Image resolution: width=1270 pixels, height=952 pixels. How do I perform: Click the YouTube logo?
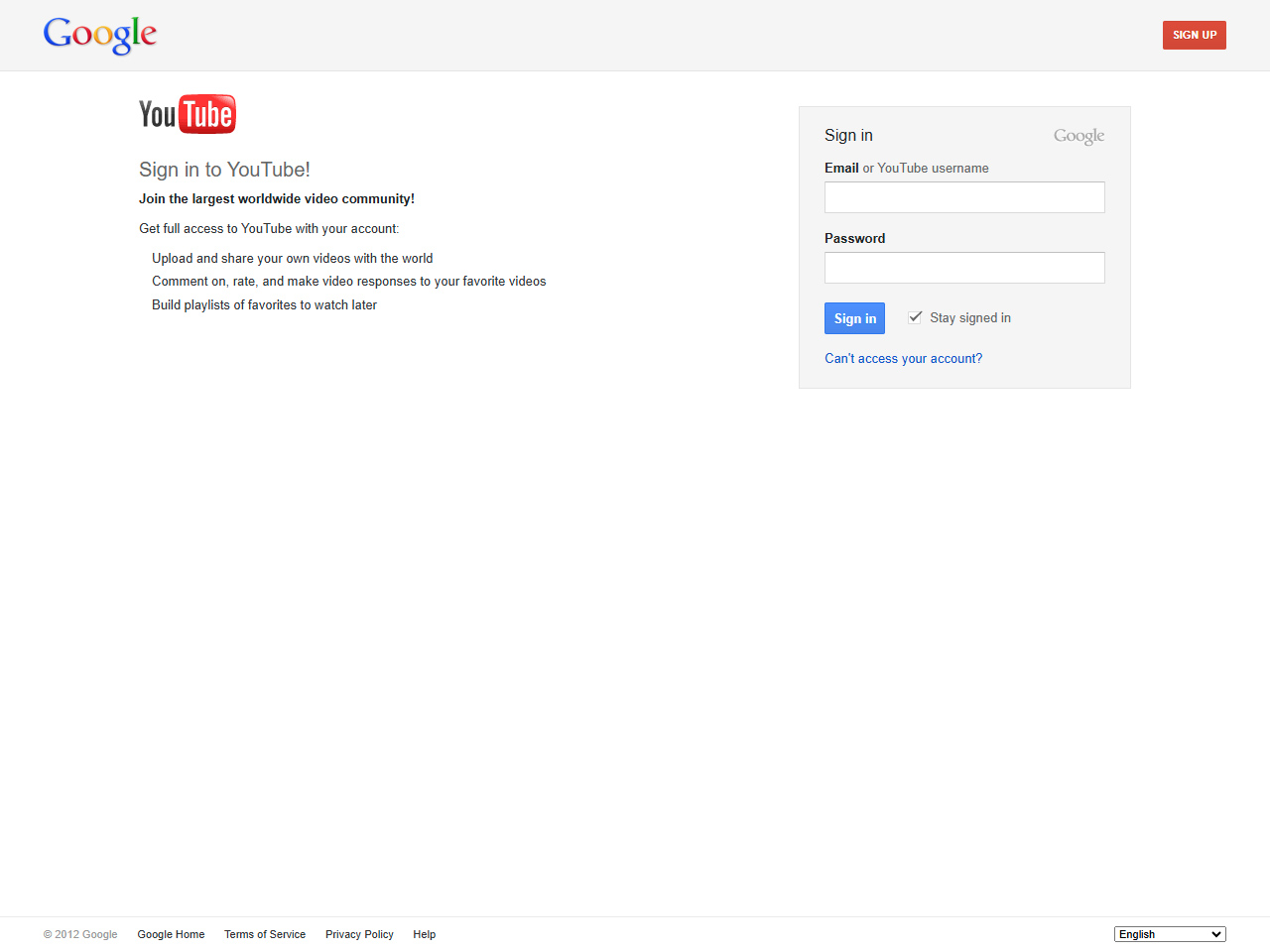pyautogui.click(x=188, y=114)
